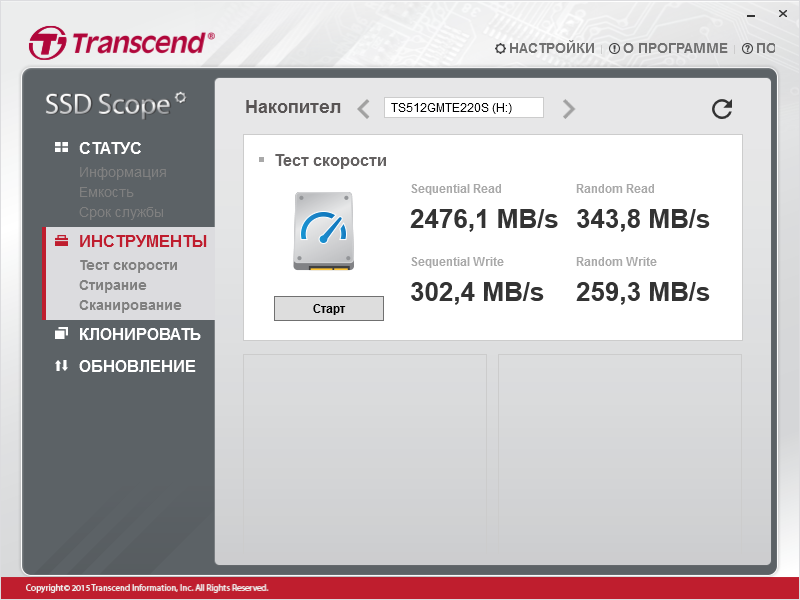Click the СТАТУС grid icon
This screenshot has height=600, width=800.
(x=61, y=147)
